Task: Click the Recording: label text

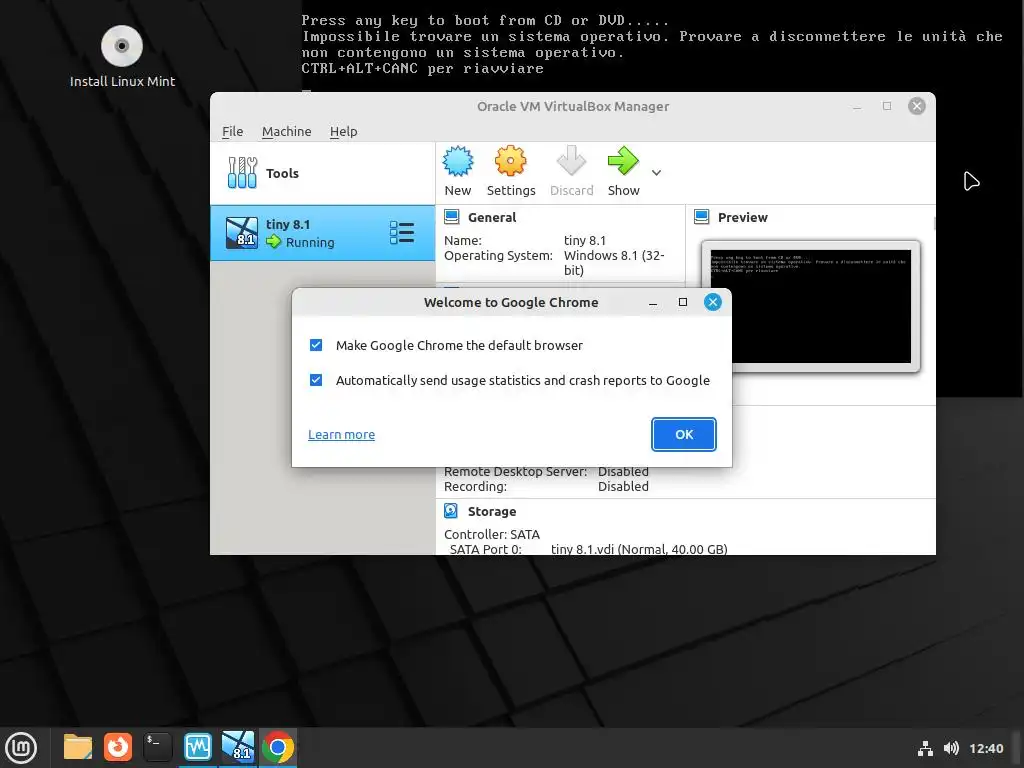Action: 475,487
